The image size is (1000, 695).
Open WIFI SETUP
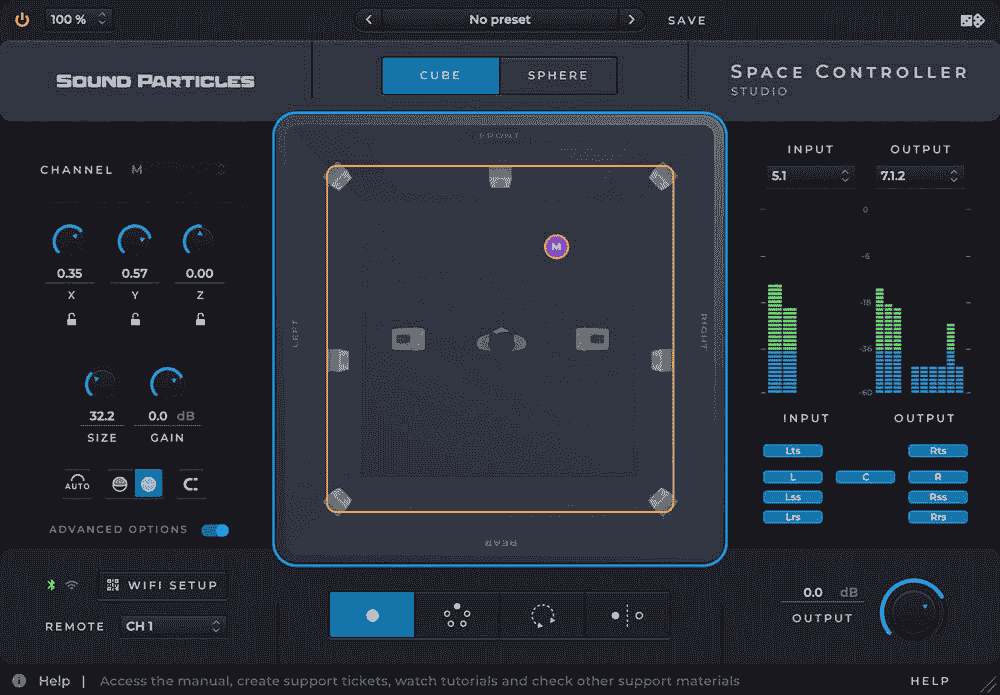coord(162,585)
